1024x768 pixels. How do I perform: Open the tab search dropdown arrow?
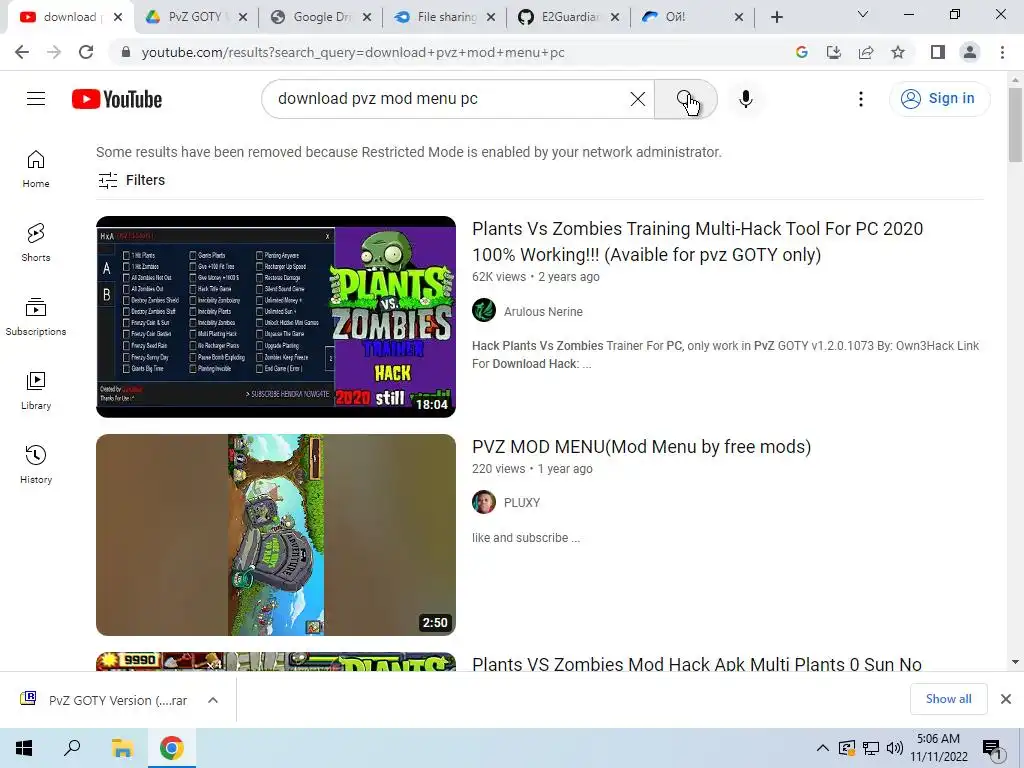[x=863, y=14]
